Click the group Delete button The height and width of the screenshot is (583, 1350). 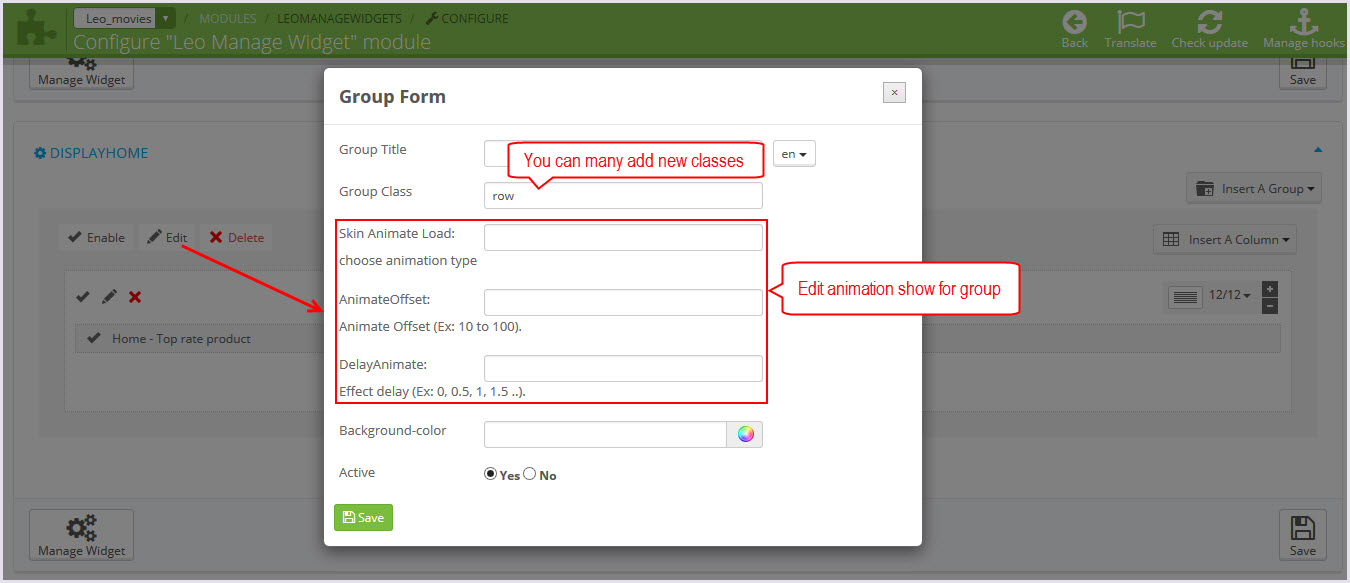pos(237,237)
